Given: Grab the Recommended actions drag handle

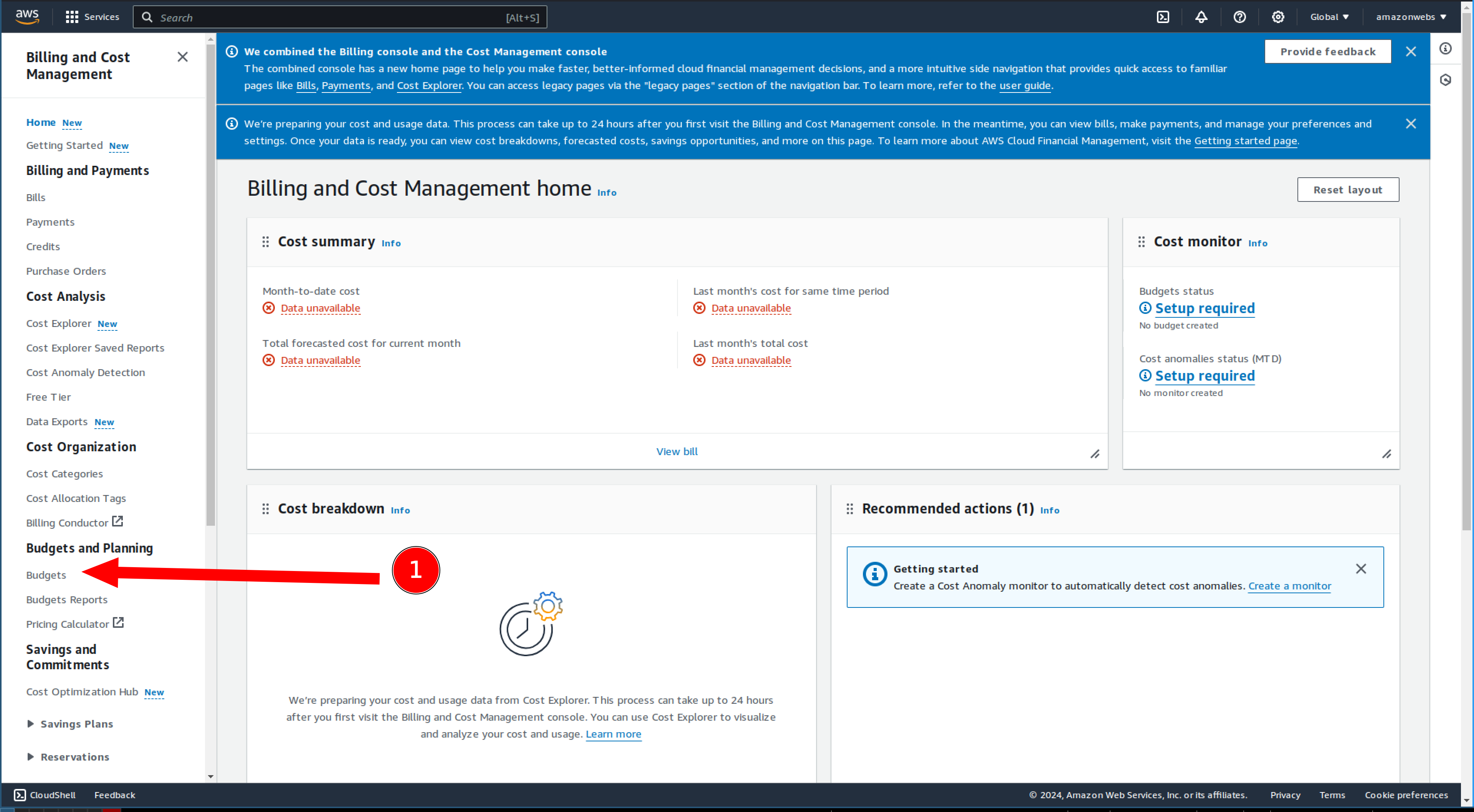Looking at the screenshot, I should click(x=850, y=509).
